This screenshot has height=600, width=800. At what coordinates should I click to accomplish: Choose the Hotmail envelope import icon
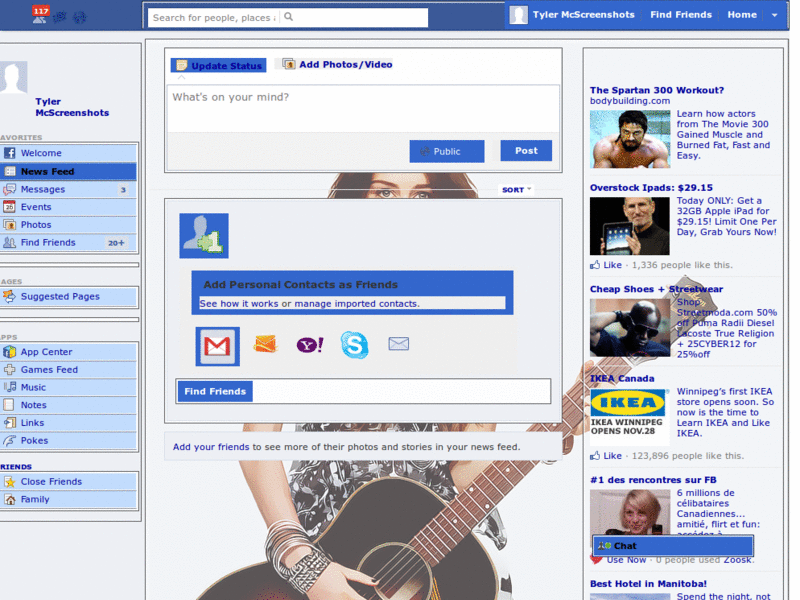click(265, 344)
